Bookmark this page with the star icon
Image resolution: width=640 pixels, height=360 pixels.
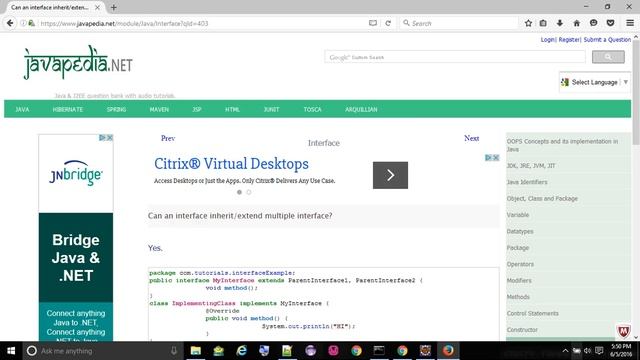528,23
